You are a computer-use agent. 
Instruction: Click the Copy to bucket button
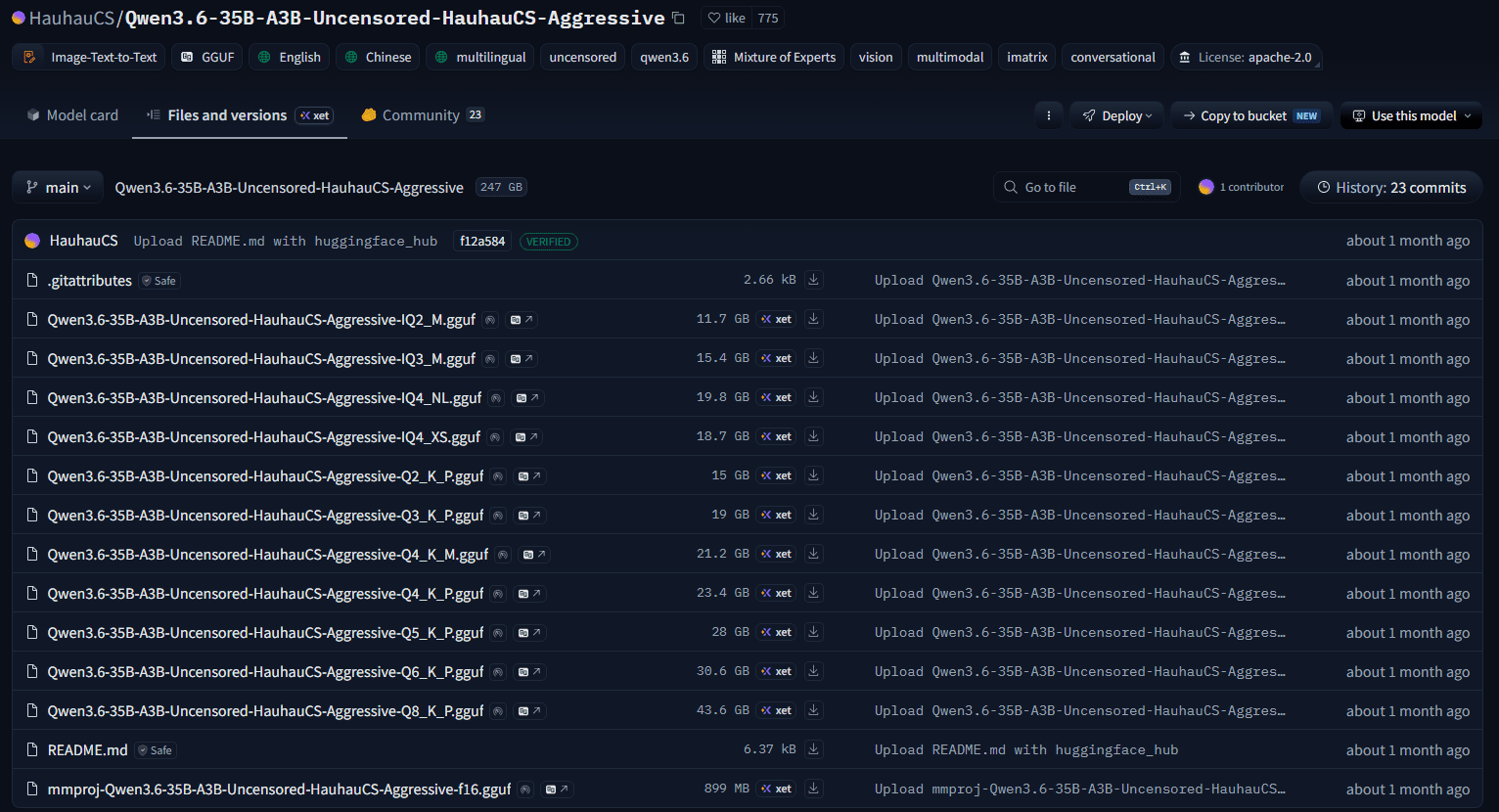pos(1250,115)
